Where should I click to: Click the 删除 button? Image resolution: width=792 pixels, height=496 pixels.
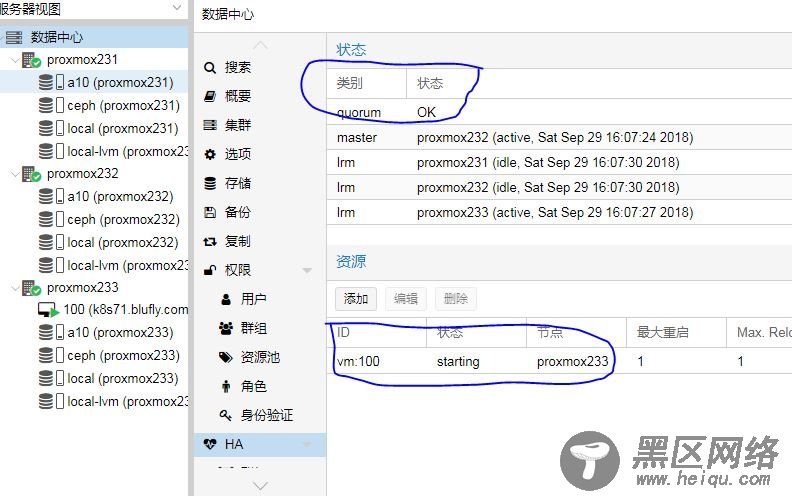(456, 299)
